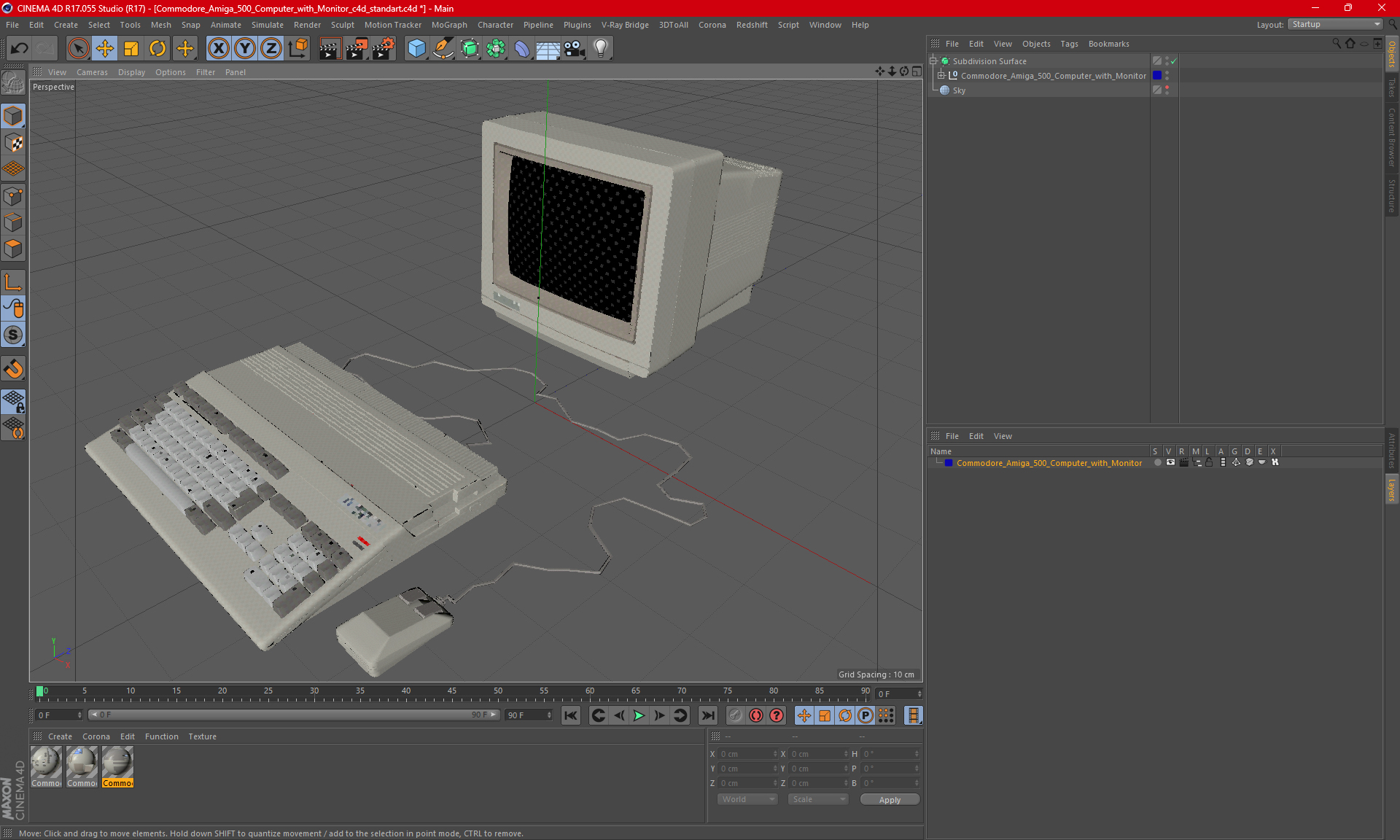Click frame 45 on the timeline ruler

452,691
